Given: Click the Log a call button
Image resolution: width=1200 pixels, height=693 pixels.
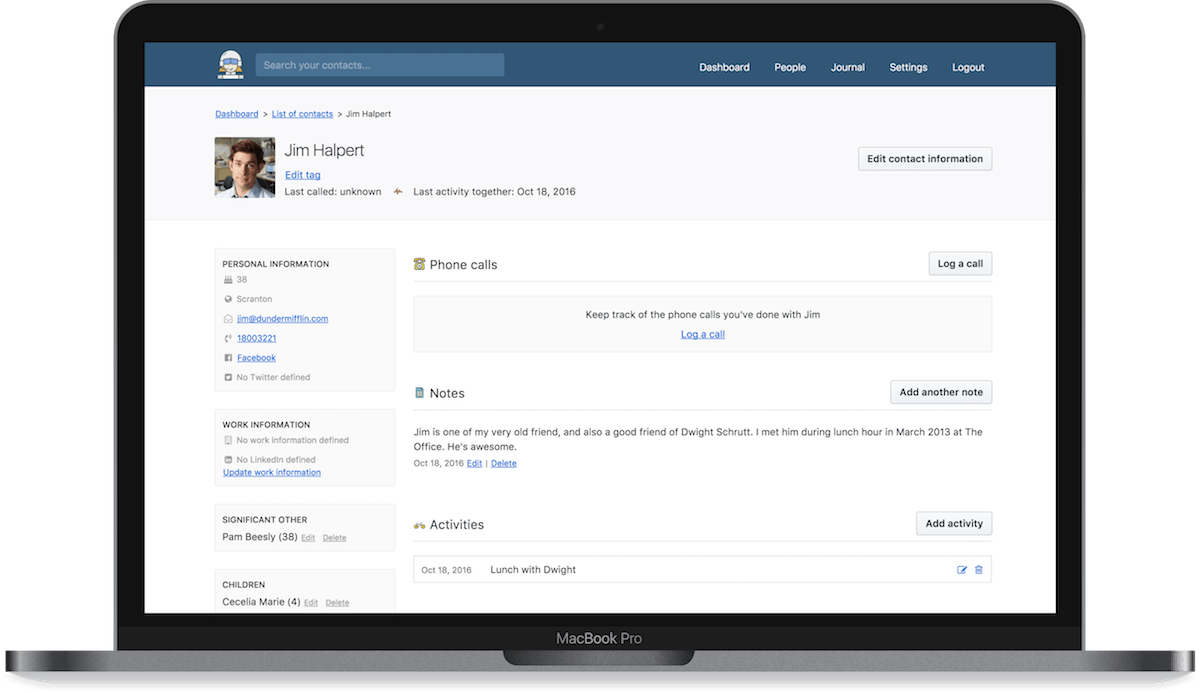Looking at the screenshot, I should click(x=960, y=264).
